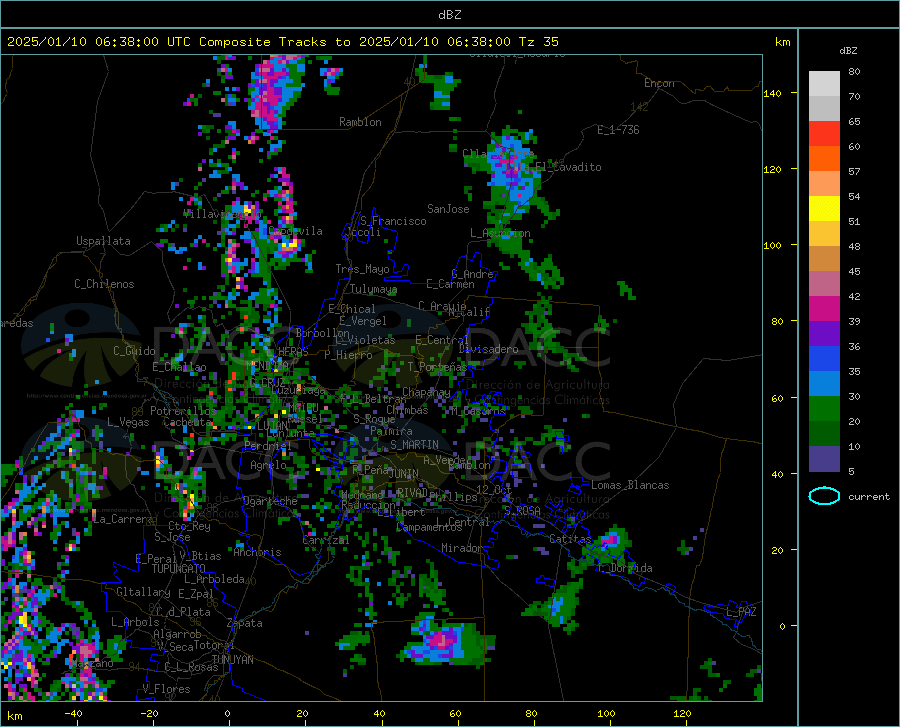Click the 'Tz 35' text in header
Image resolution: width=900 pixels, height=727 pixels.
[x=538, y=42]
